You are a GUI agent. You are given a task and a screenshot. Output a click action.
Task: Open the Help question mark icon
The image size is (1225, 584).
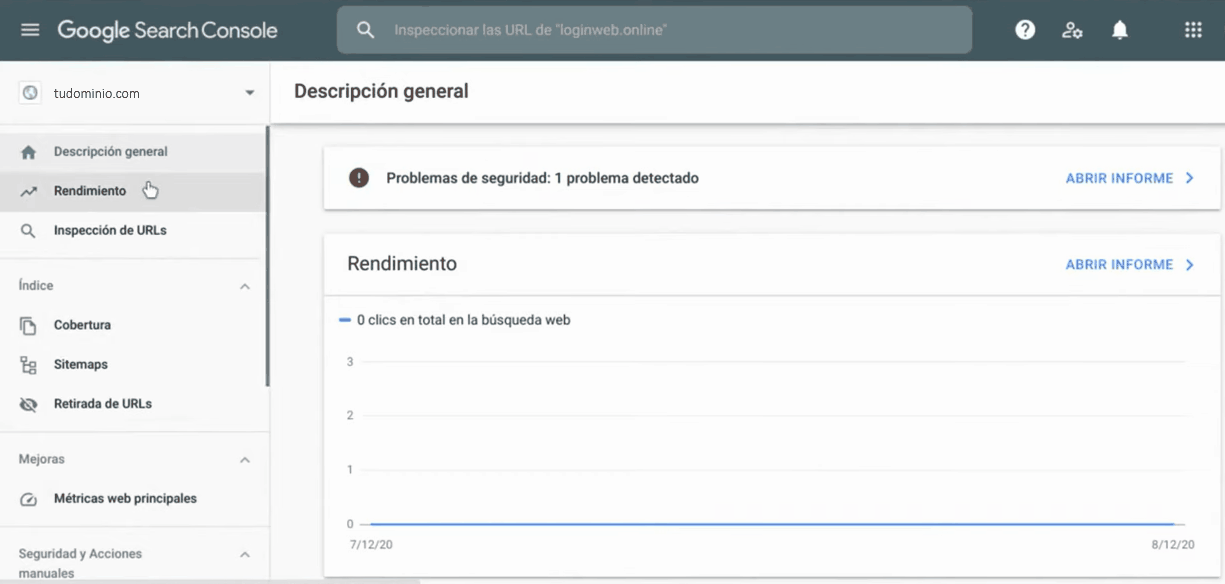point(1025,30)
